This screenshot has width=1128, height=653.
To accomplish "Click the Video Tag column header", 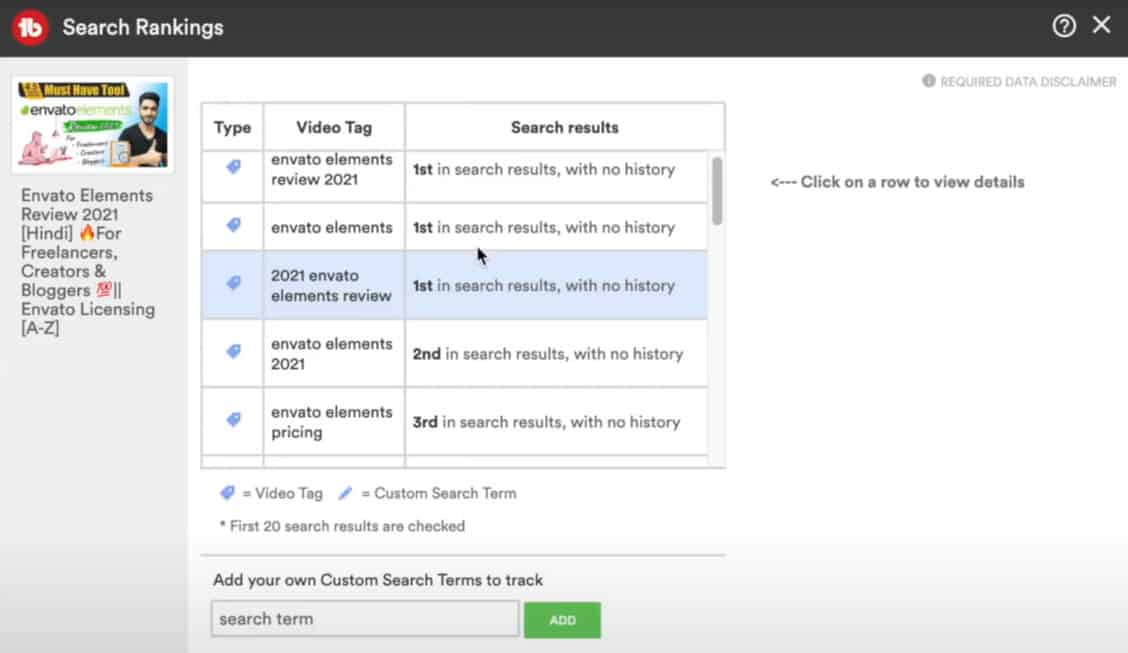I will (334, 127).
